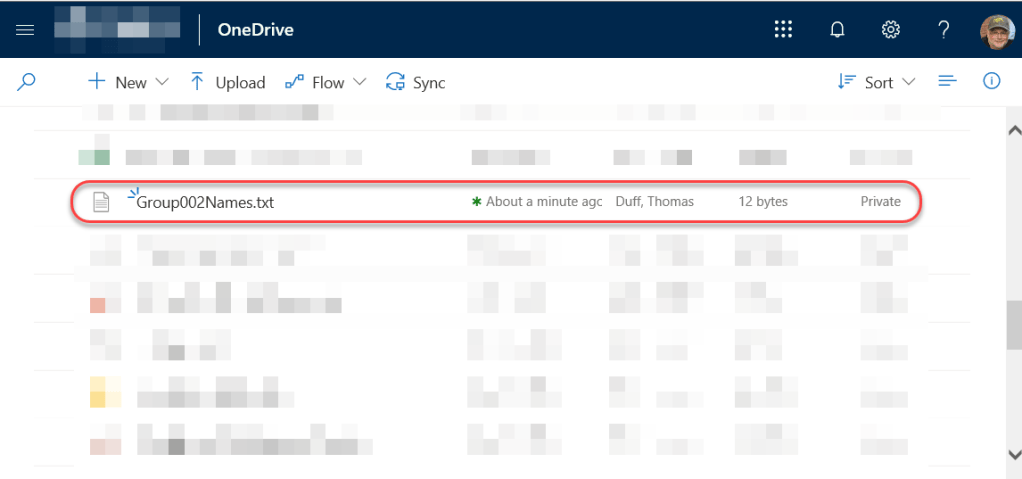This screenshot has width=1022, height=479.
Task: Click the "12 bytes" file size
Action: [763, 202]
